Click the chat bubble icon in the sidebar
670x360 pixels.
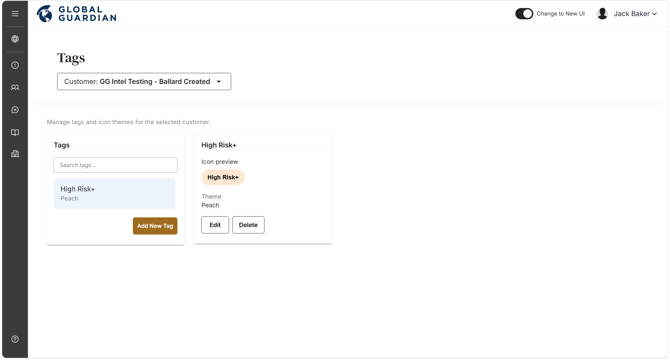tap(15, 110)
